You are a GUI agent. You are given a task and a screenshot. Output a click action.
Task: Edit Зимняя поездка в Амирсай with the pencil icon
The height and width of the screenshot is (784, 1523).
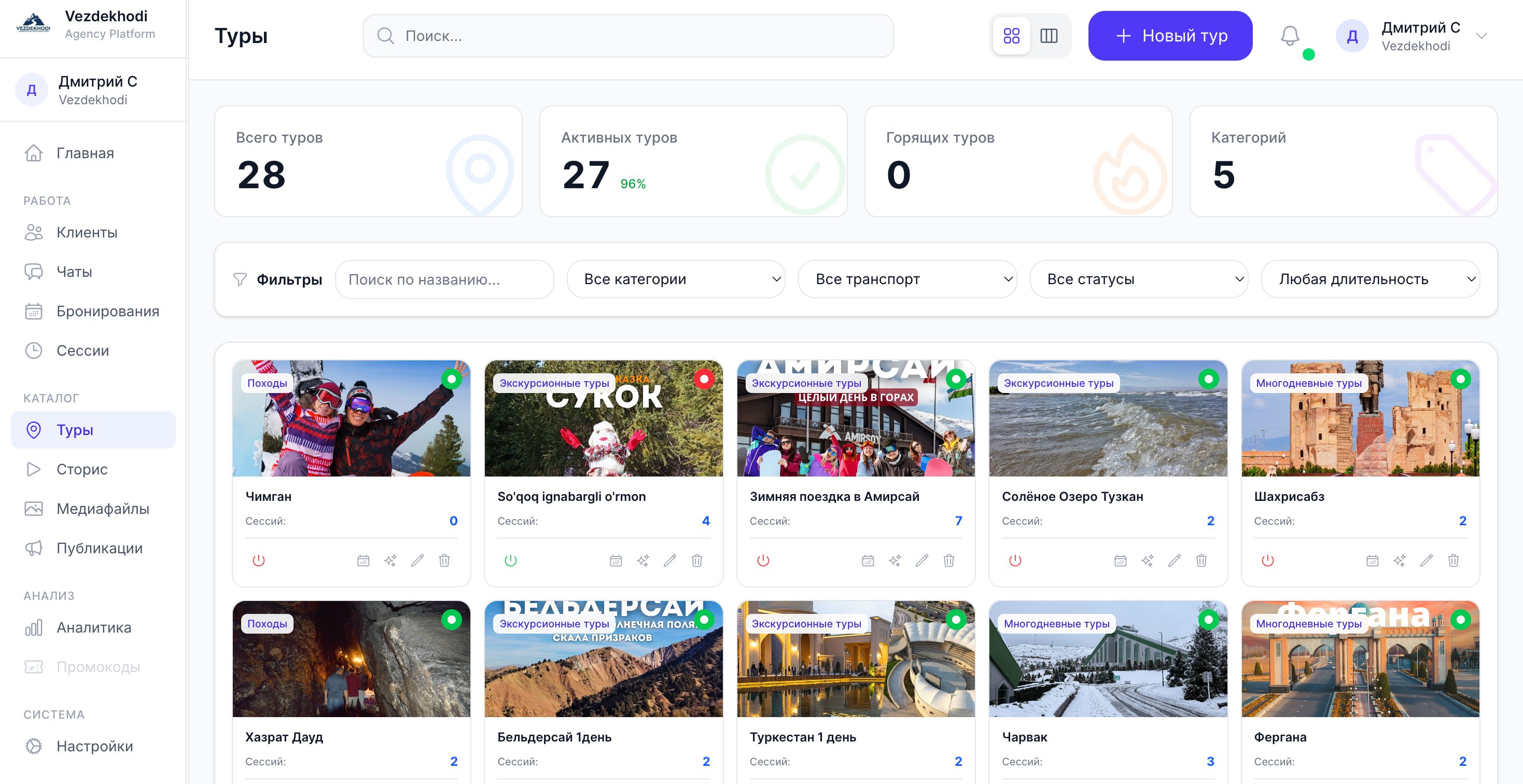point(921,561)
